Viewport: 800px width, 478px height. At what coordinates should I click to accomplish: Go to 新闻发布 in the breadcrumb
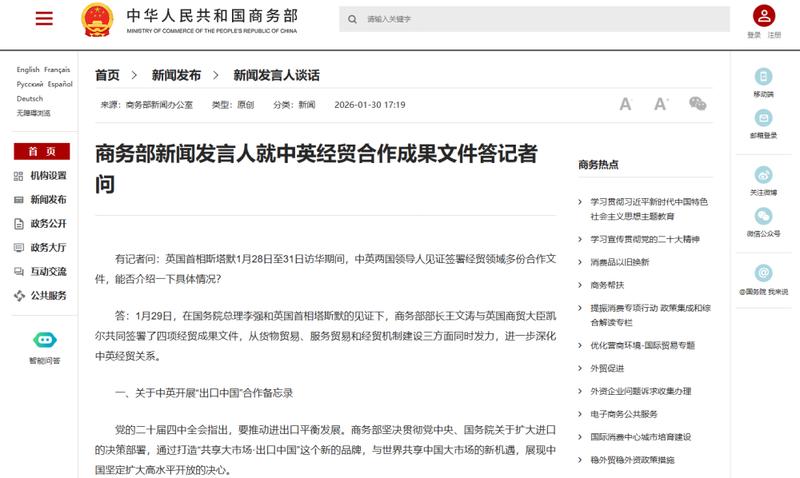pyautogui.click(x=176, y=75)
